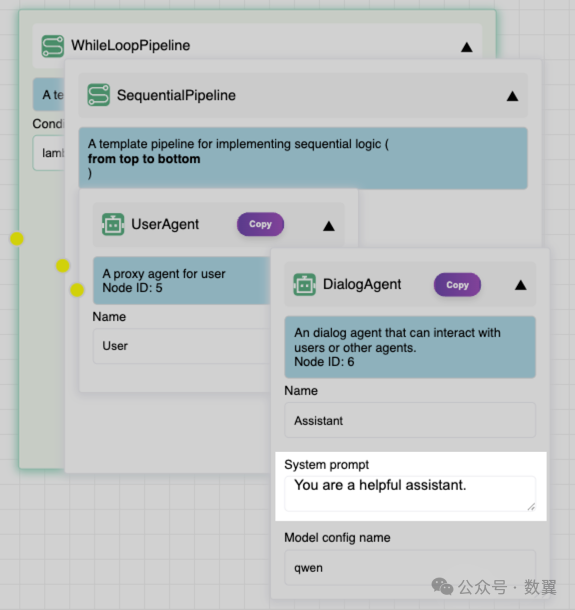Click the qwen model config field

[x=410, y=568]
